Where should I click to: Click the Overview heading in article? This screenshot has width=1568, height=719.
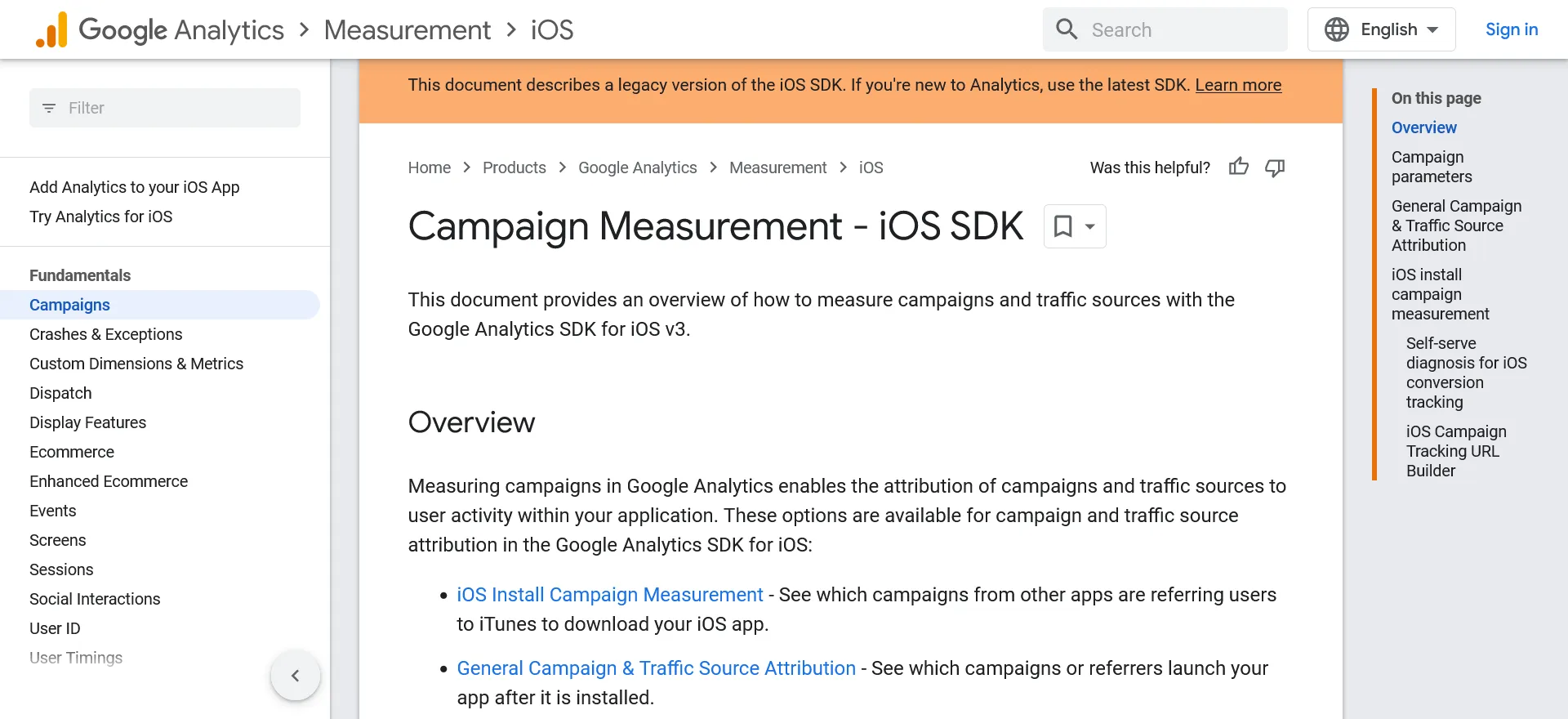tap(472, 422)
